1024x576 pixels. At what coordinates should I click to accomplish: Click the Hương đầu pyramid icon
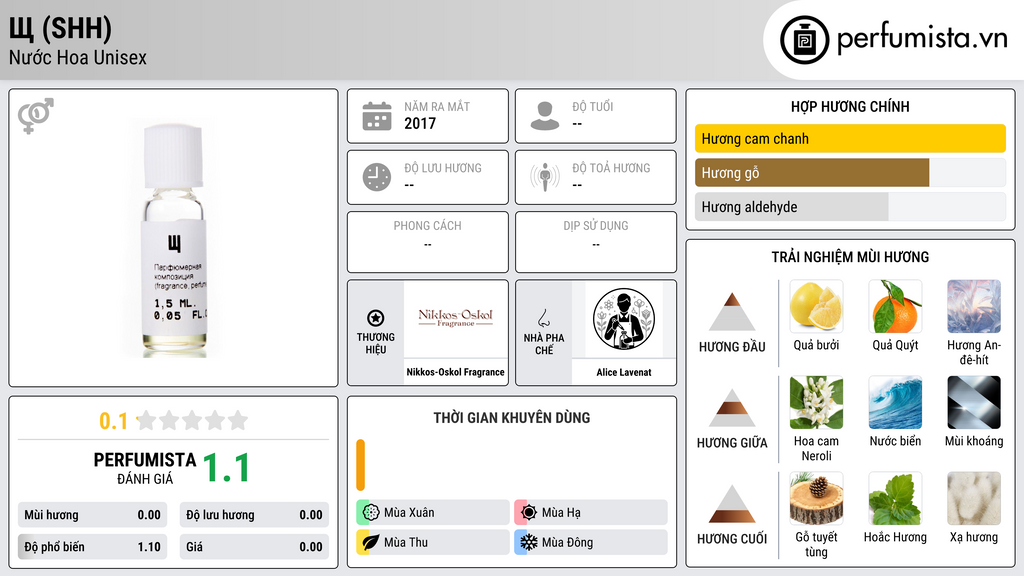click(x=732, y=312)
